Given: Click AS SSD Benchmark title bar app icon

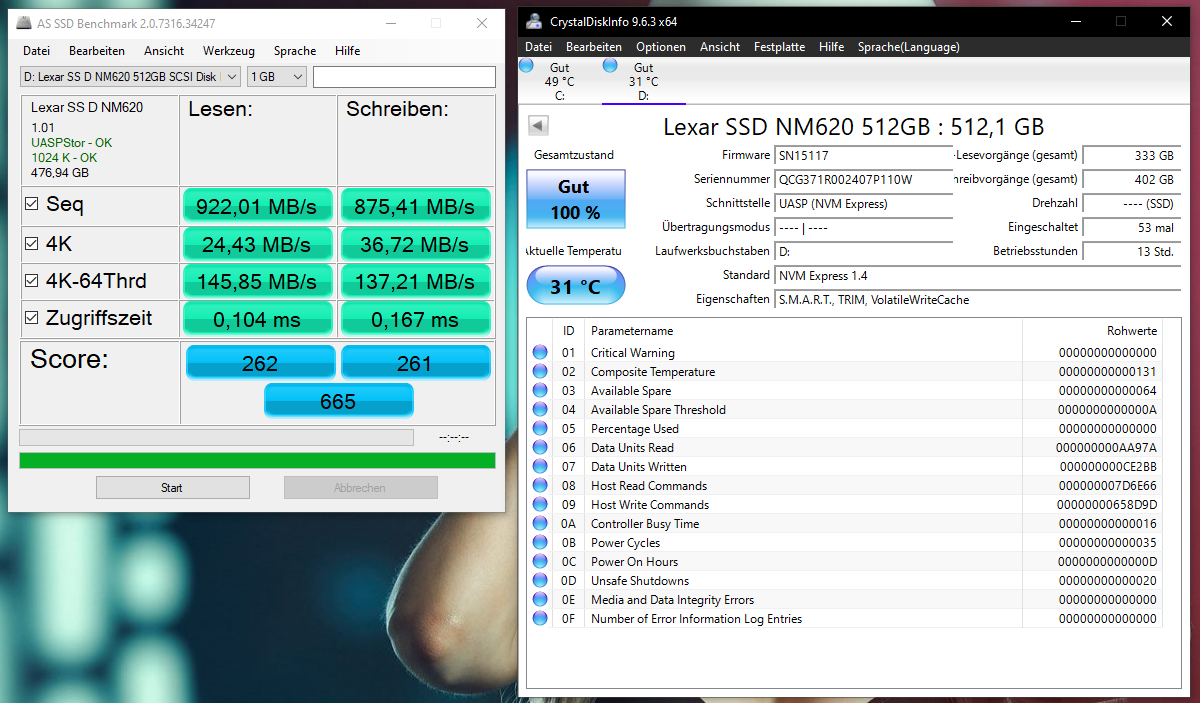Looking at the screenshot, I should click(x=25, y=23).
